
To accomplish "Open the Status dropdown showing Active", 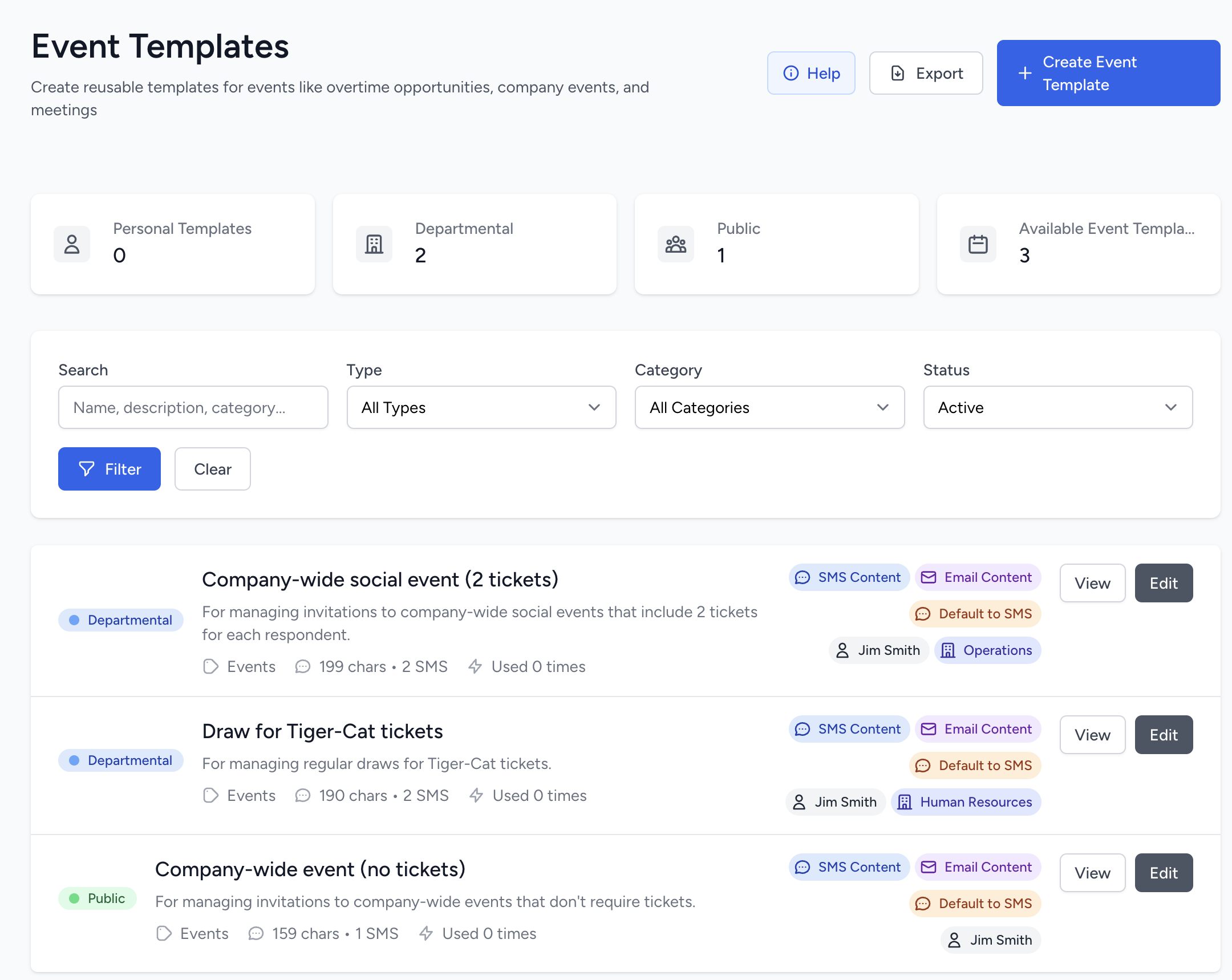I will tap(1057, 407).
